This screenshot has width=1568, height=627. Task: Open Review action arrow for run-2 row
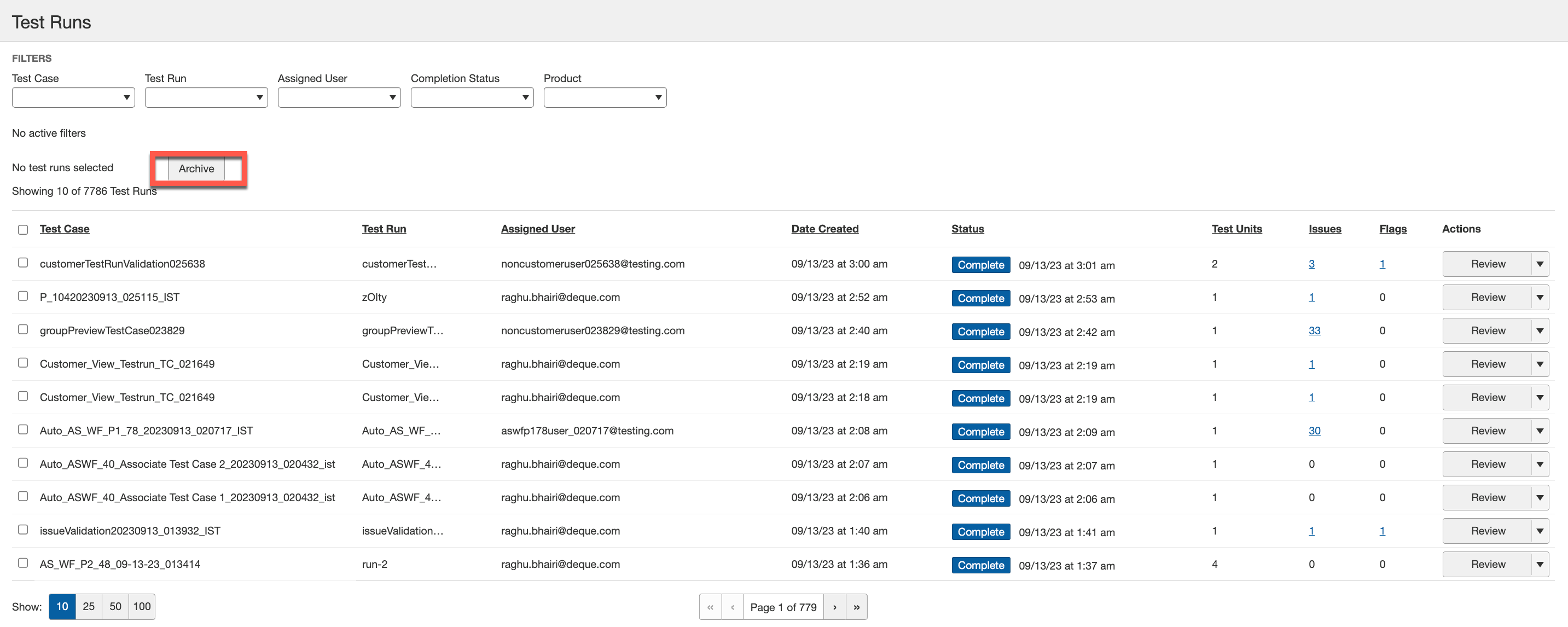[1540, 564]
